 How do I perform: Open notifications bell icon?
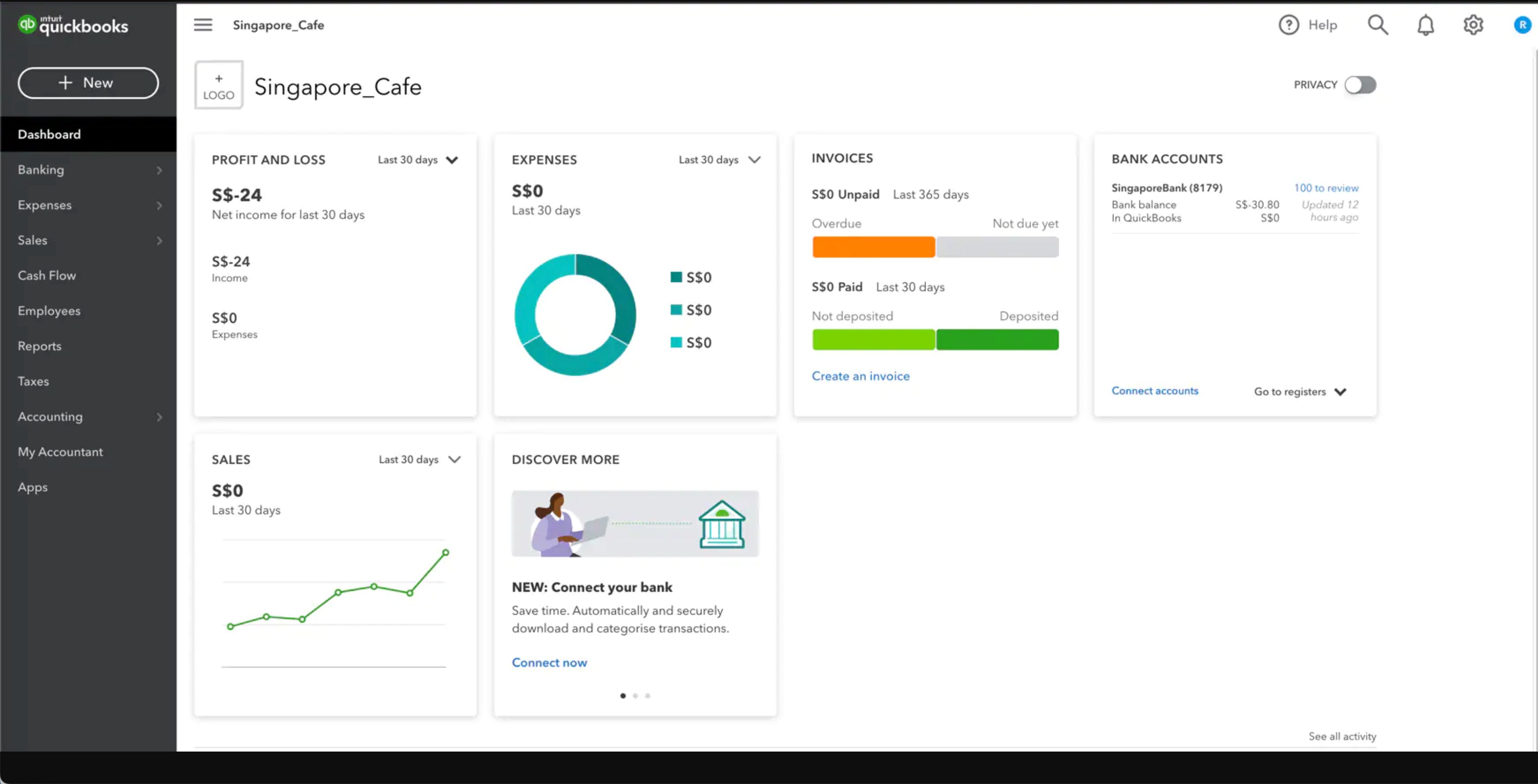click(x=1426, y=24)
